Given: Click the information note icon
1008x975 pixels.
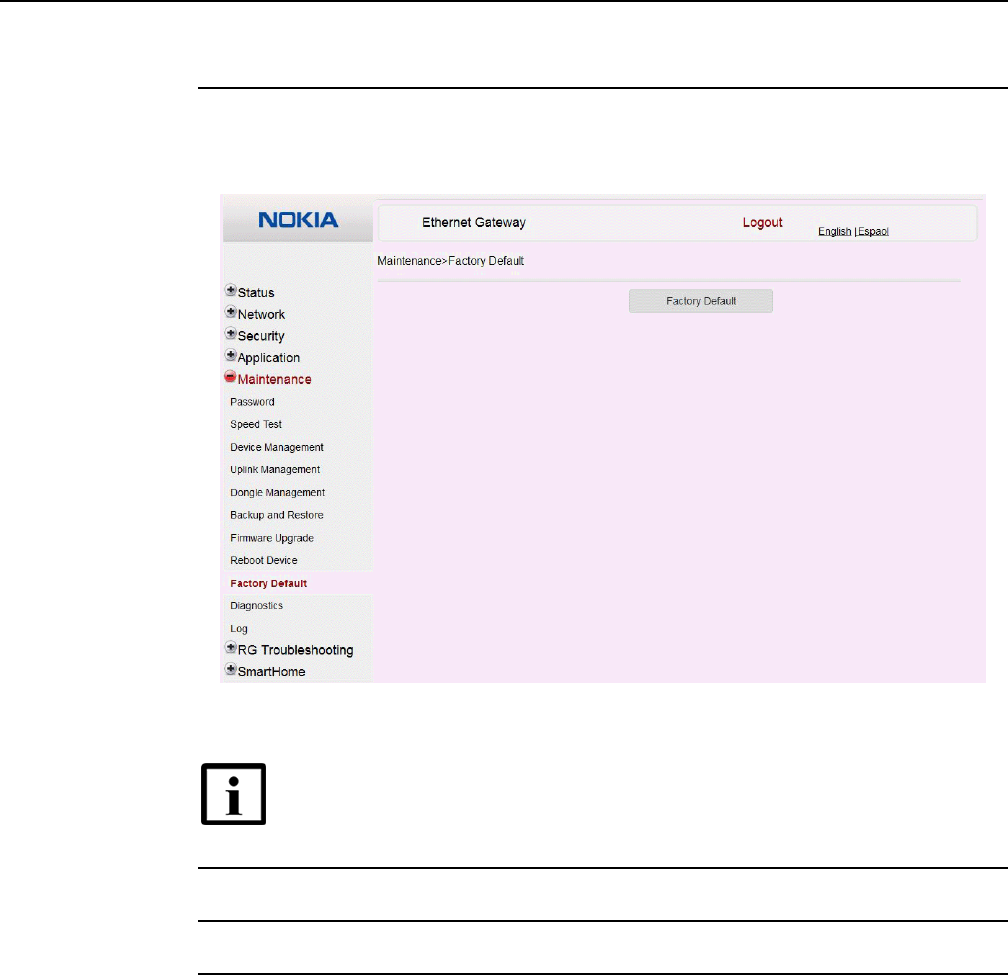Looking at the screenshot, I should 233,794.
